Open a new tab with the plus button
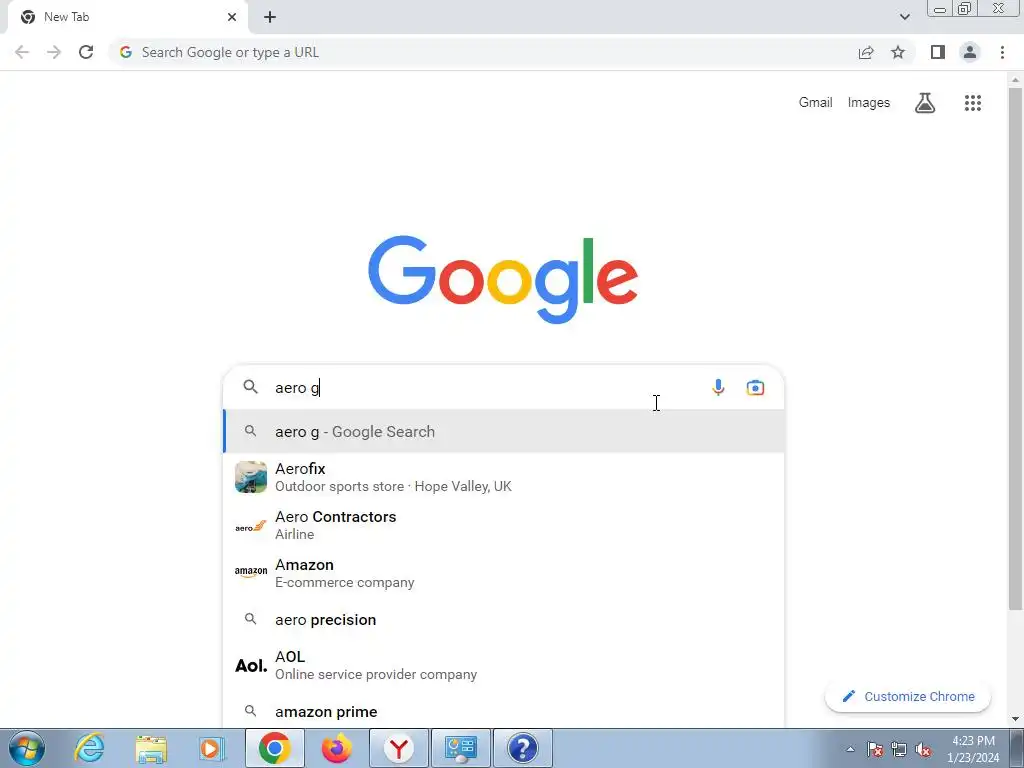1024x768 pixels. click(270, 17)
